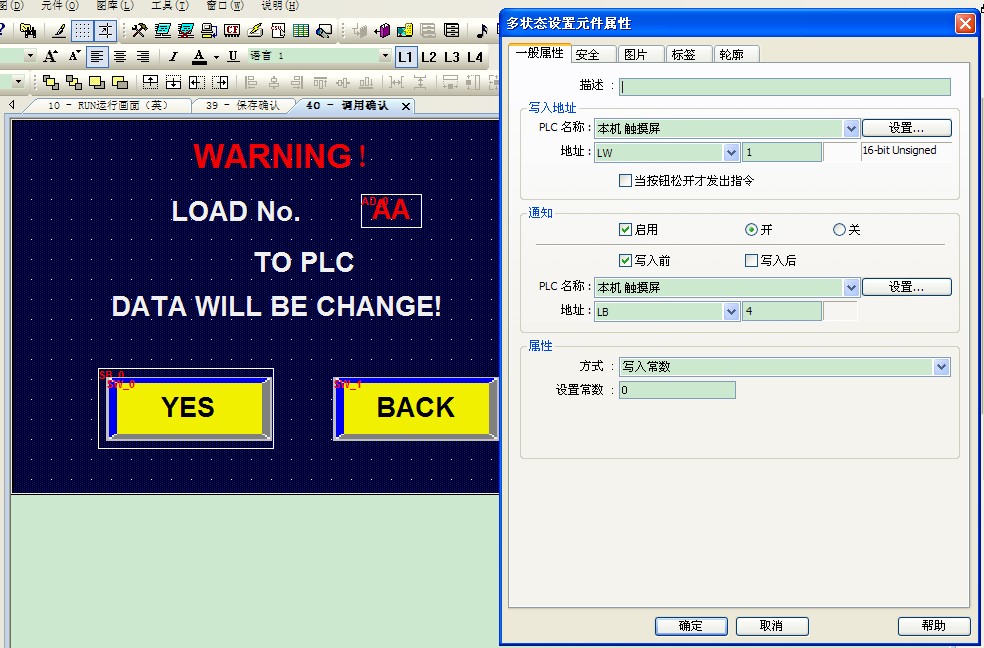Open the PLC 名称 dropdown under 写入地址
The image size is (984, 648).
pos(851,127)
